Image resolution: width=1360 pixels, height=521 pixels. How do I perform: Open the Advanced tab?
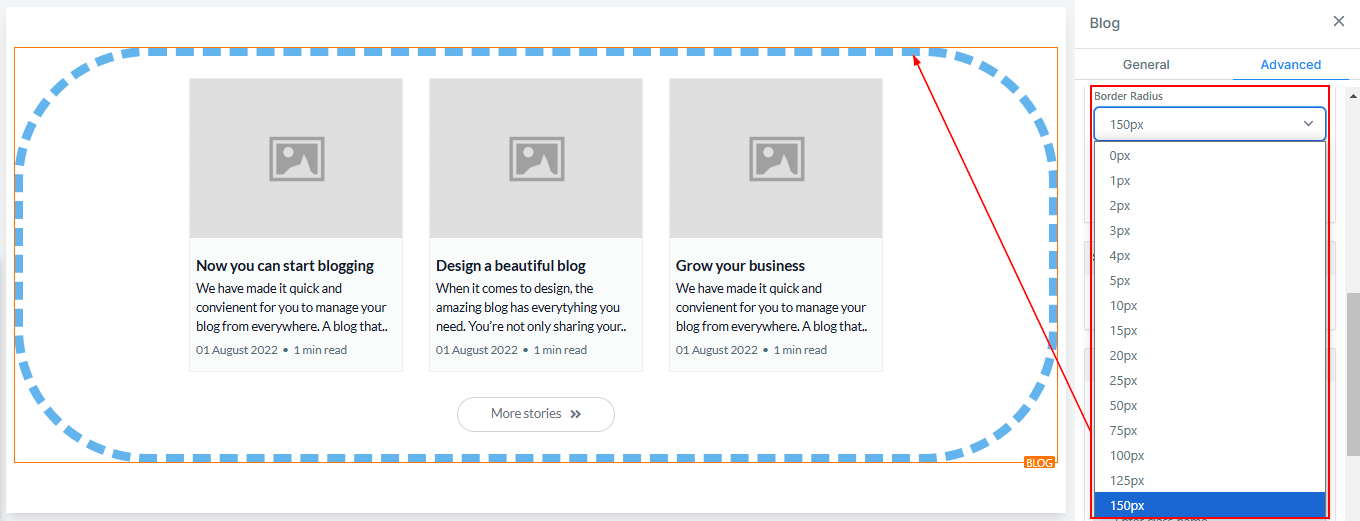(x=1290, y=64)
